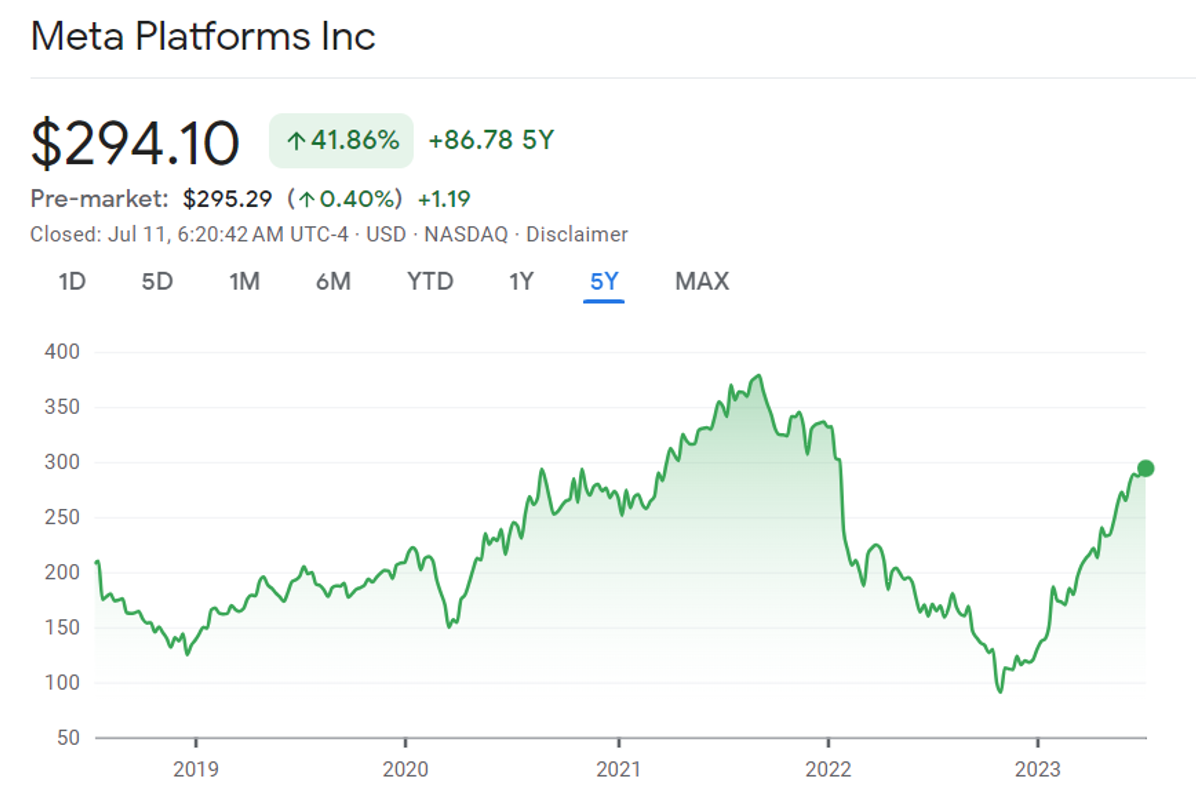Screen dimensions: 1196x800
Task: Click the green 41.86% change badge
Action: point(341,141)
